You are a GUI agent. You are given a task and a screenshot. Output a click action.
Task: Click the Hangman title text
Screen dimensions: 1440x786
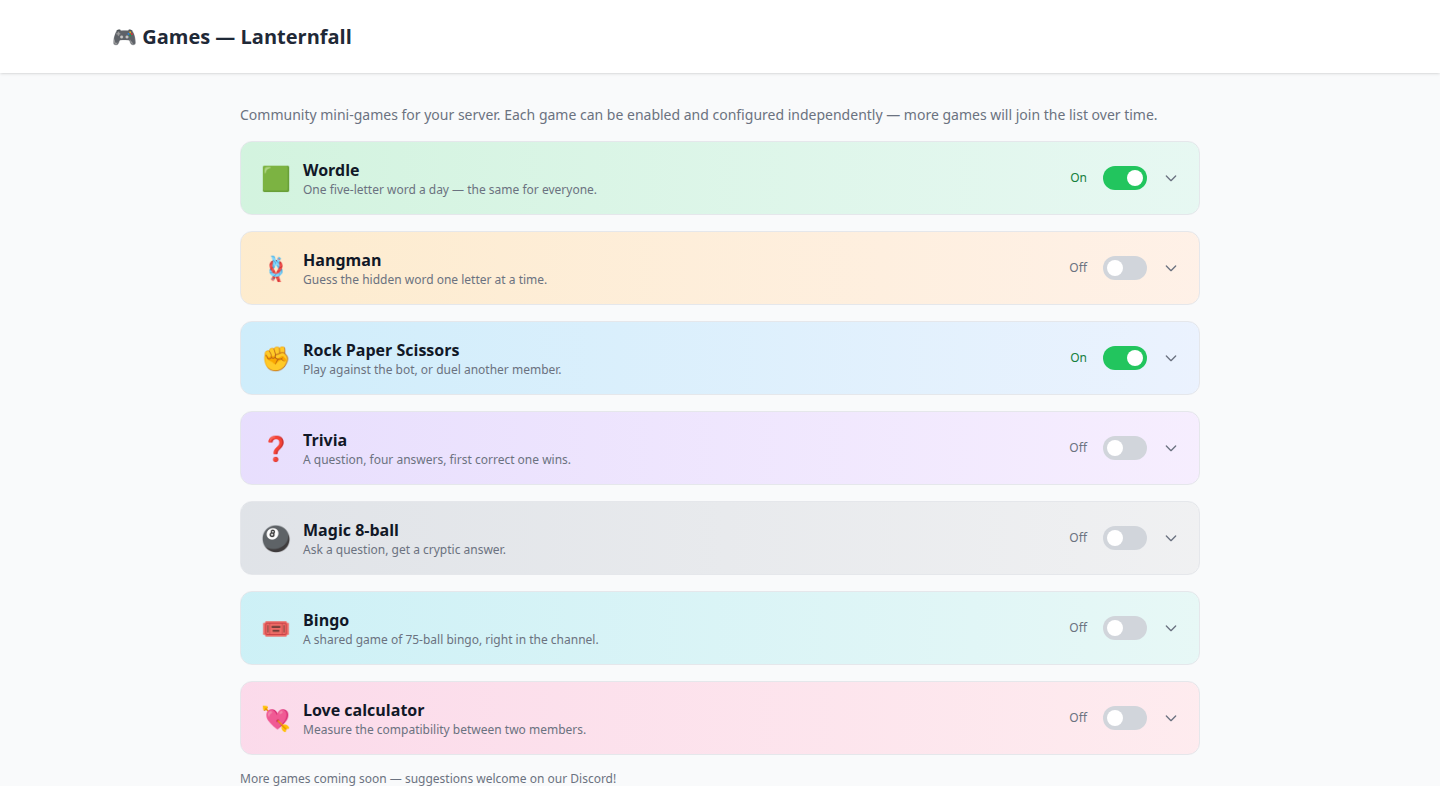pyautogui.click(x=342, y=260)
